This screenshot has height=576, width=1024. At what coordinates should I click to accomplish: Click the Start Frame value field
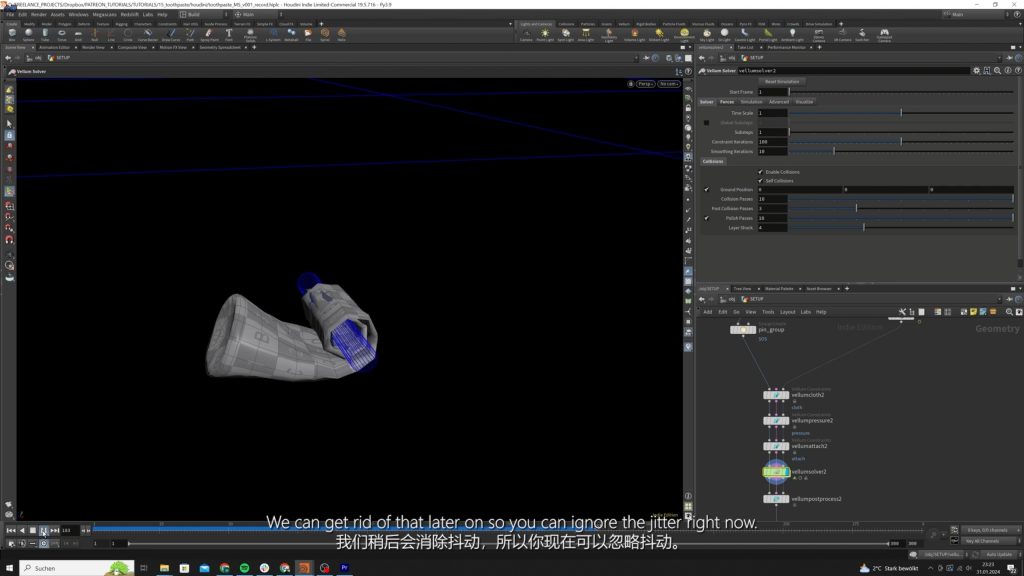click(x=772, y=92)
